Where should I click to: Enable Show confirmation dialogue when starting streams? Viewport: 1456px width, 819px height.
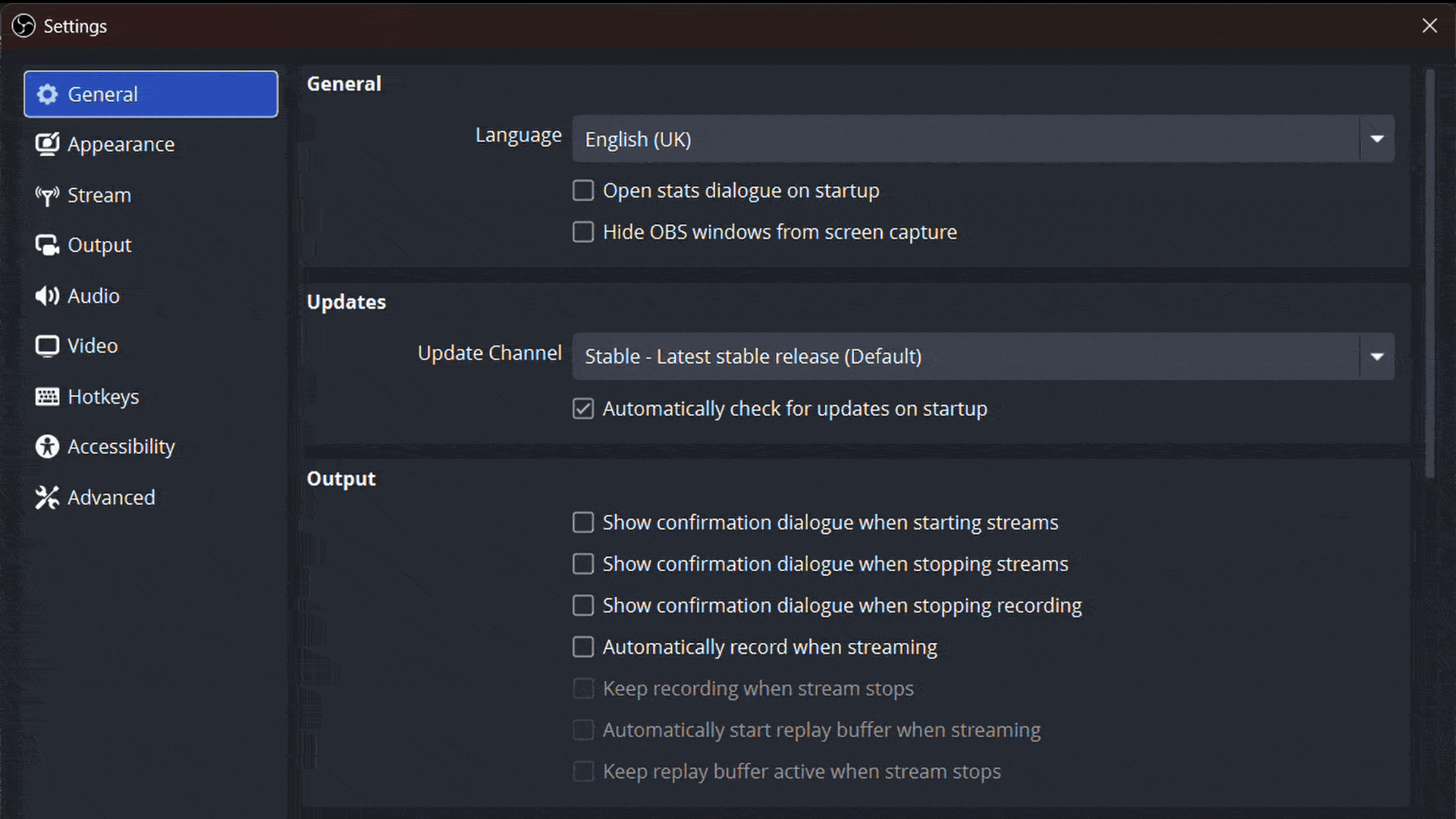pyautogui.click(x=582, y=522)
